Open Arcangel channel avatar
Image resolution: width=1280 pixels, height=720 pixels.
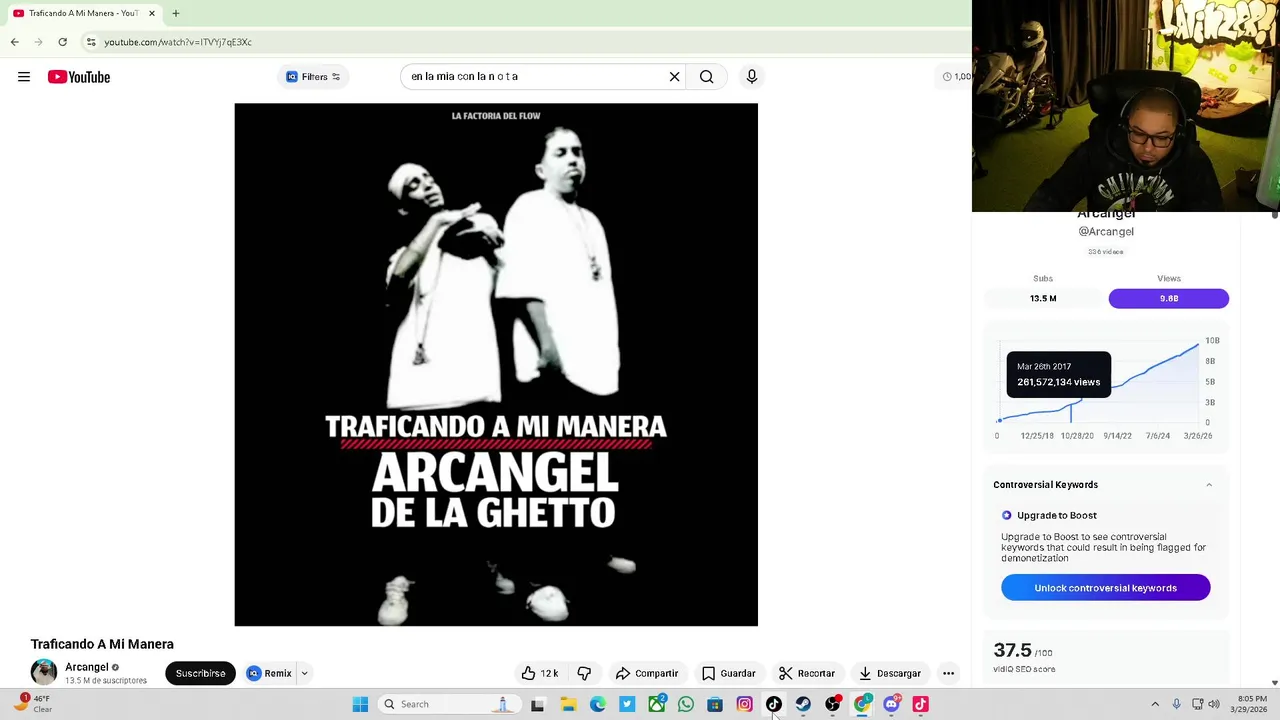tap(44, 672)
